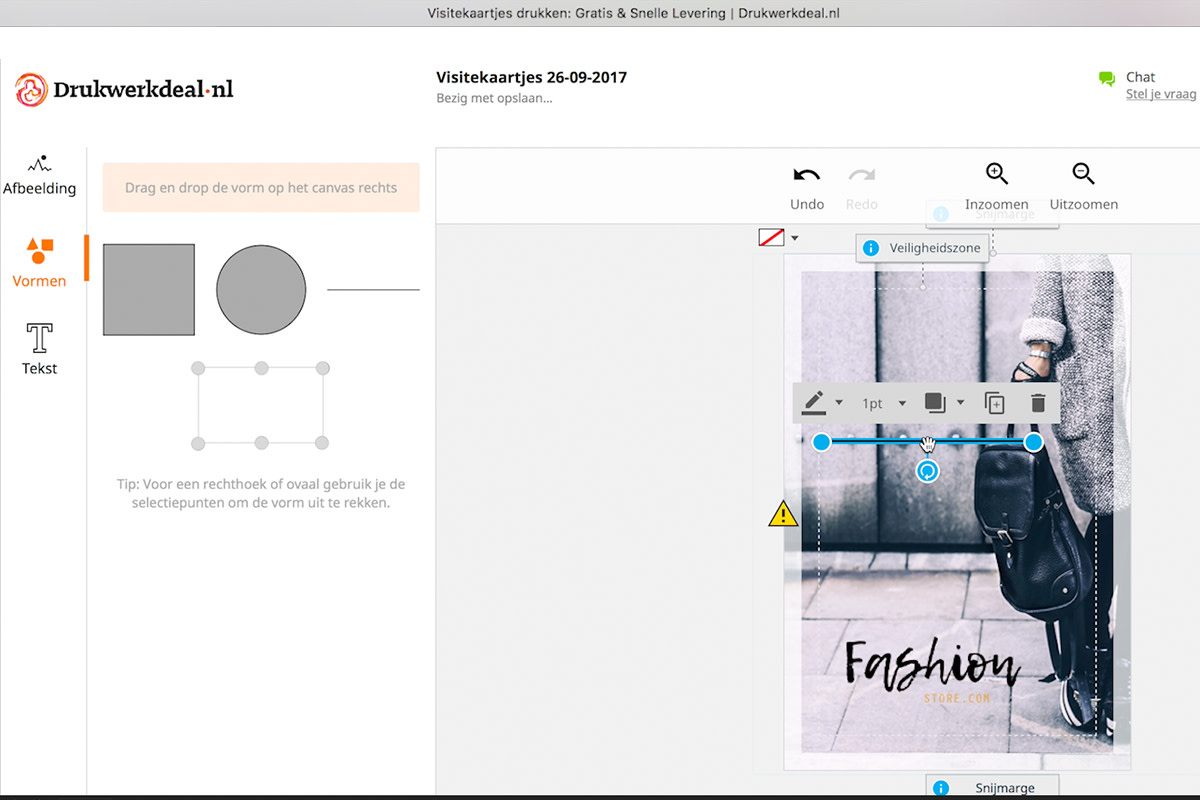Viewport: 1200px width, 800px height.
Task: Select the Vormen sidebar tab
Action: [39, 264]
